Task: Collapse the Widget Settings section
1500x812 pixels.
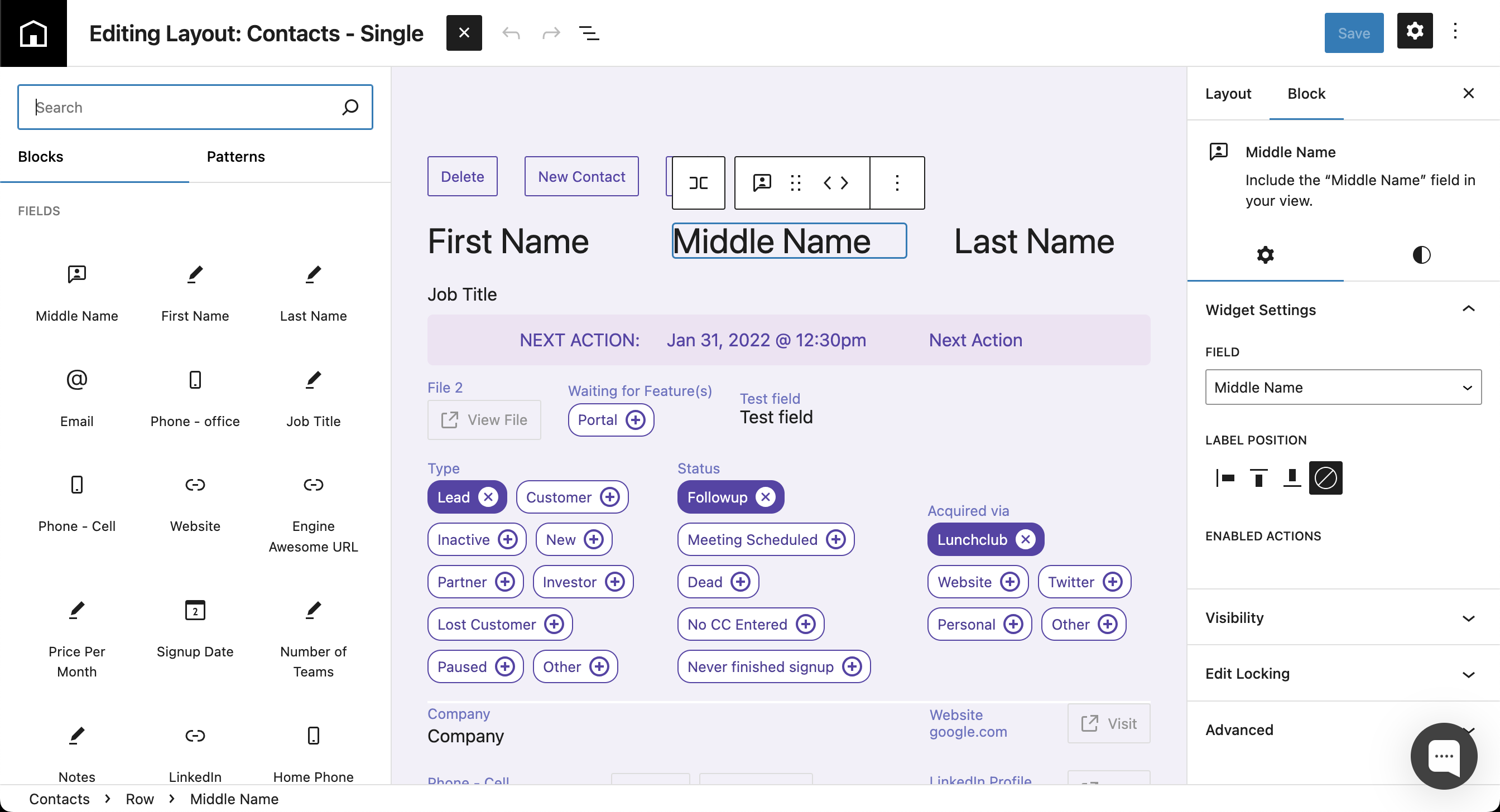Action: [1468, 309]
